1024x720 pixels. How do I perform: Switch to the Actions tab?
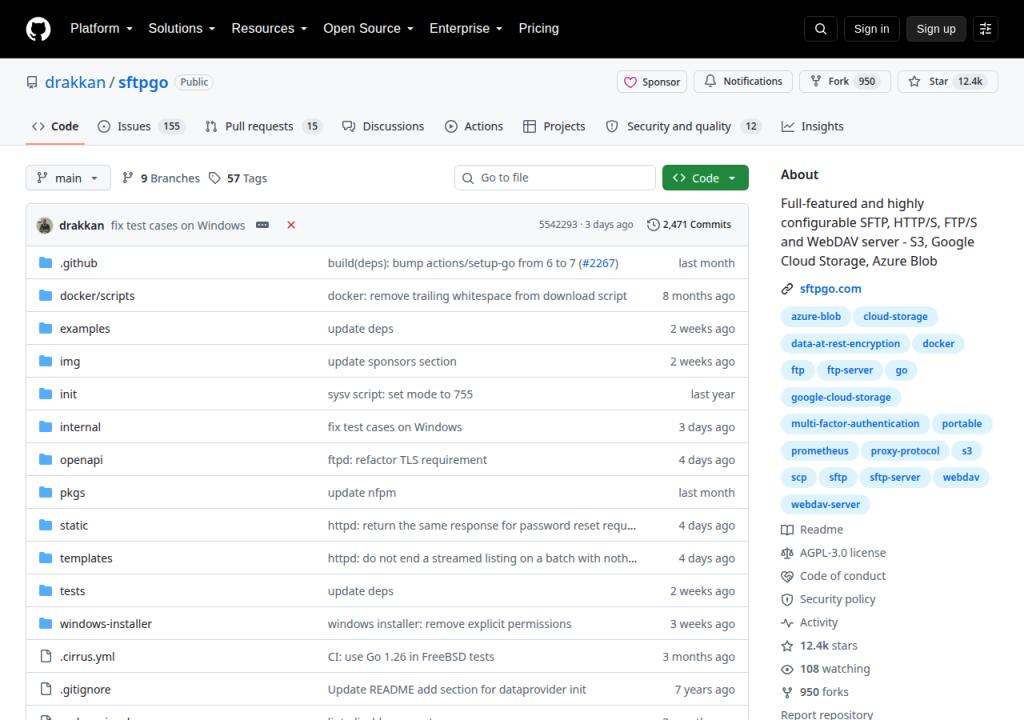[x=474, y=126]
